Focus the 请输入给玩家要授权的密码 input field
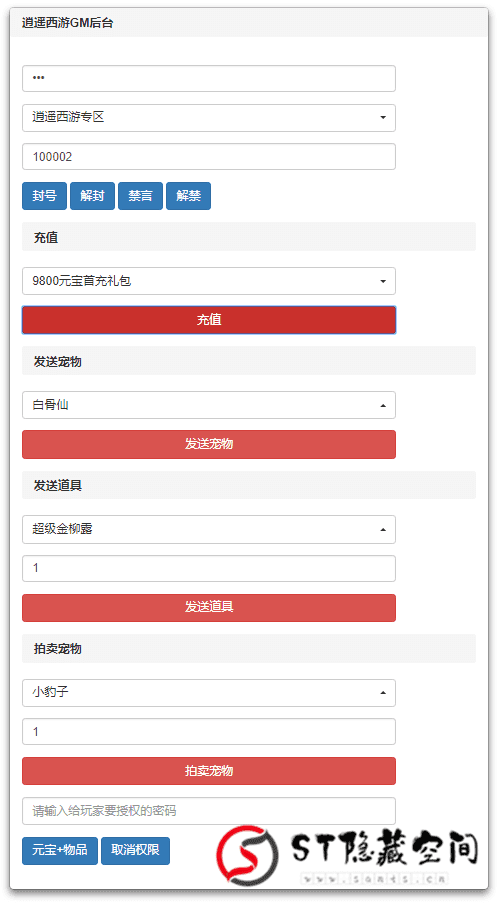The height and width of the screenshot is (903, 500). 209,811
